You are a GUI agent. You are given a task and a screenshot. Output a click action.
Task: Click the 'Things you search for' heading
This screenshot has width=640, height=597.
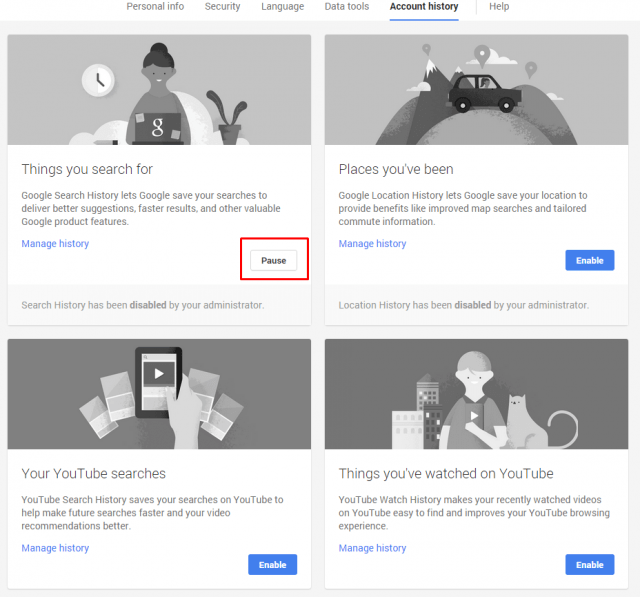pos(87,169)
